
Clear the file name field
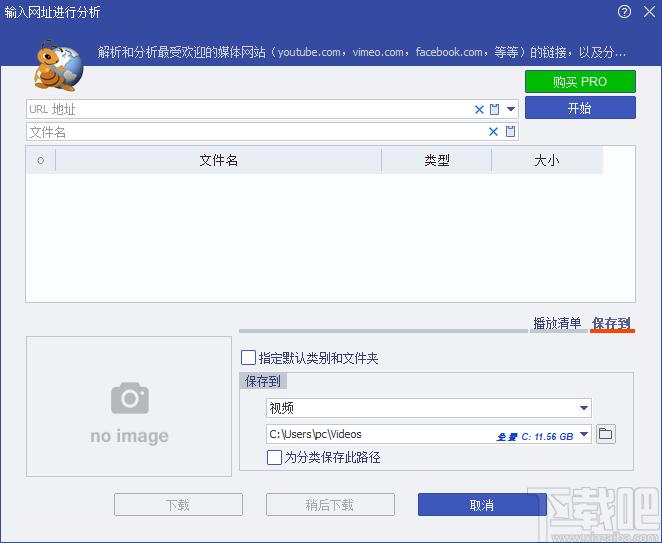tap(493, 132)
